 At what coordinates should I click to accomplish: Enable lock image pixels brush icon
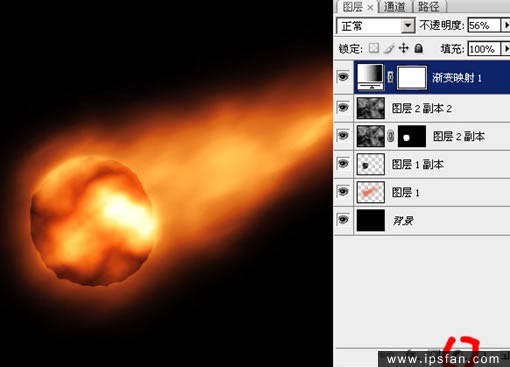tap(389, 49)
